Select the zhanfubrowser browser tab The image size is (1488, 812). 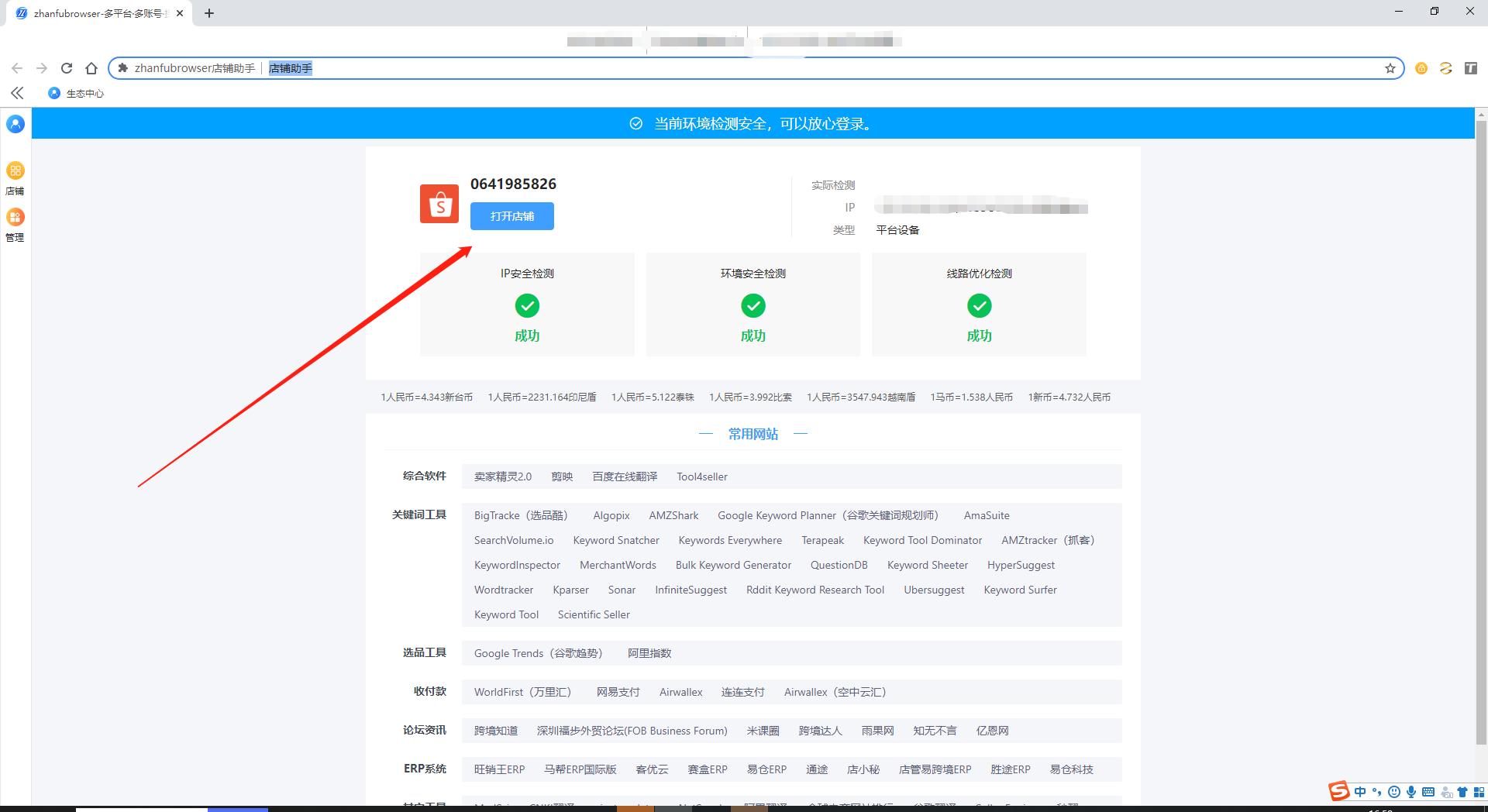98,13
